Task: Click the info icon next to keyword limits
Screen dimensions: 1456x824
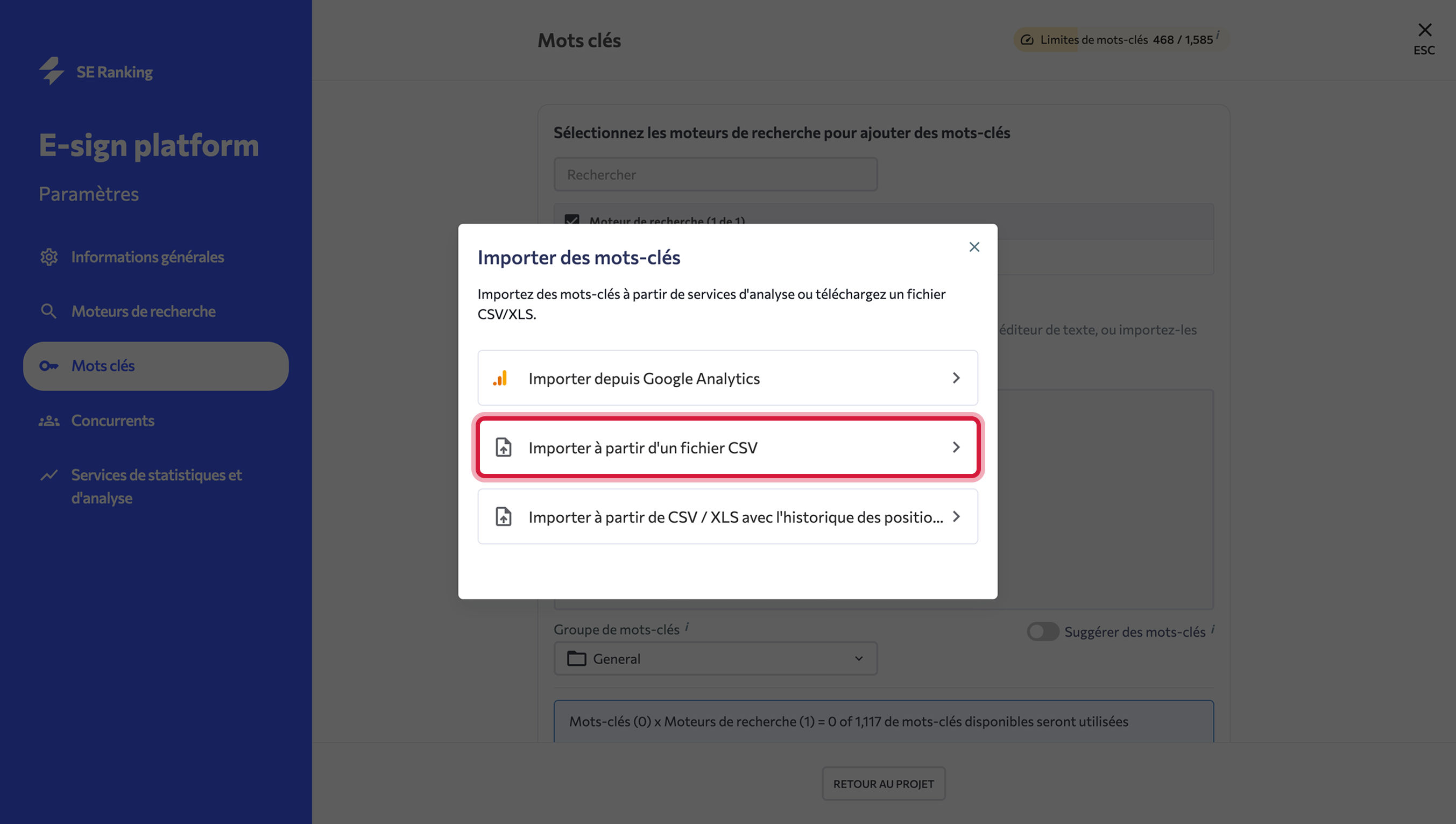Action: point(1218,35)
